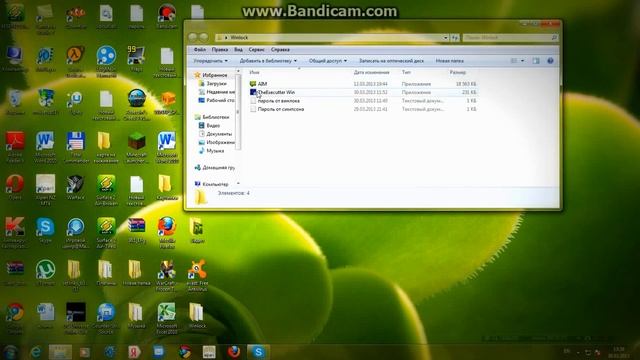The width and height of the screenshot is (640, 360).
Task: Expand the Добавить в библиотеку dropdown
Action: click(268, 61)
